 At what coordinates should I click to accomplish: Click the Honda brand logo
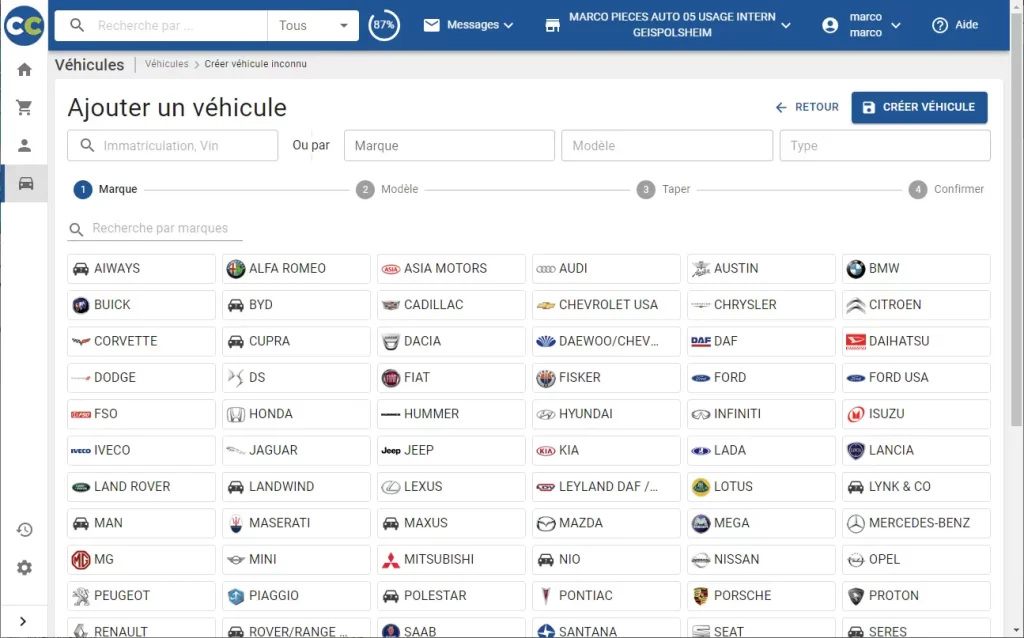pyautogui.click(x=236, y=414)
